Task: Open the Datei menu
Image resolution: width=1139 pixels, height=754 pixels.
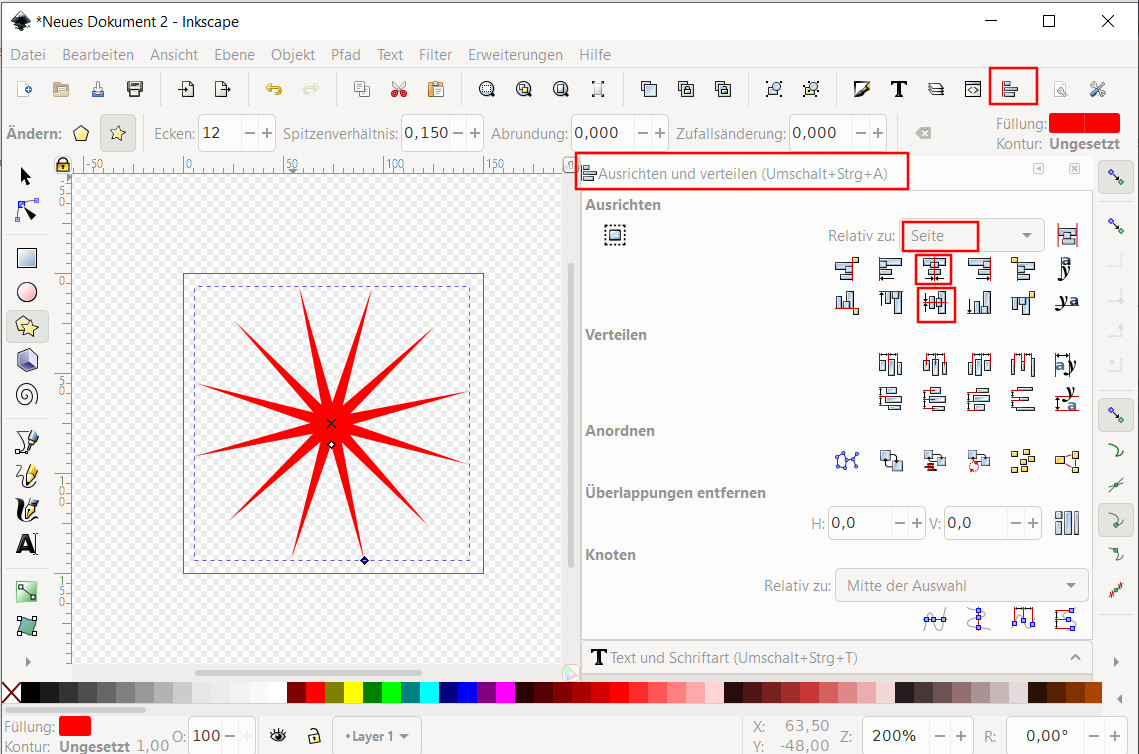Action: click(x=28, y=55)
